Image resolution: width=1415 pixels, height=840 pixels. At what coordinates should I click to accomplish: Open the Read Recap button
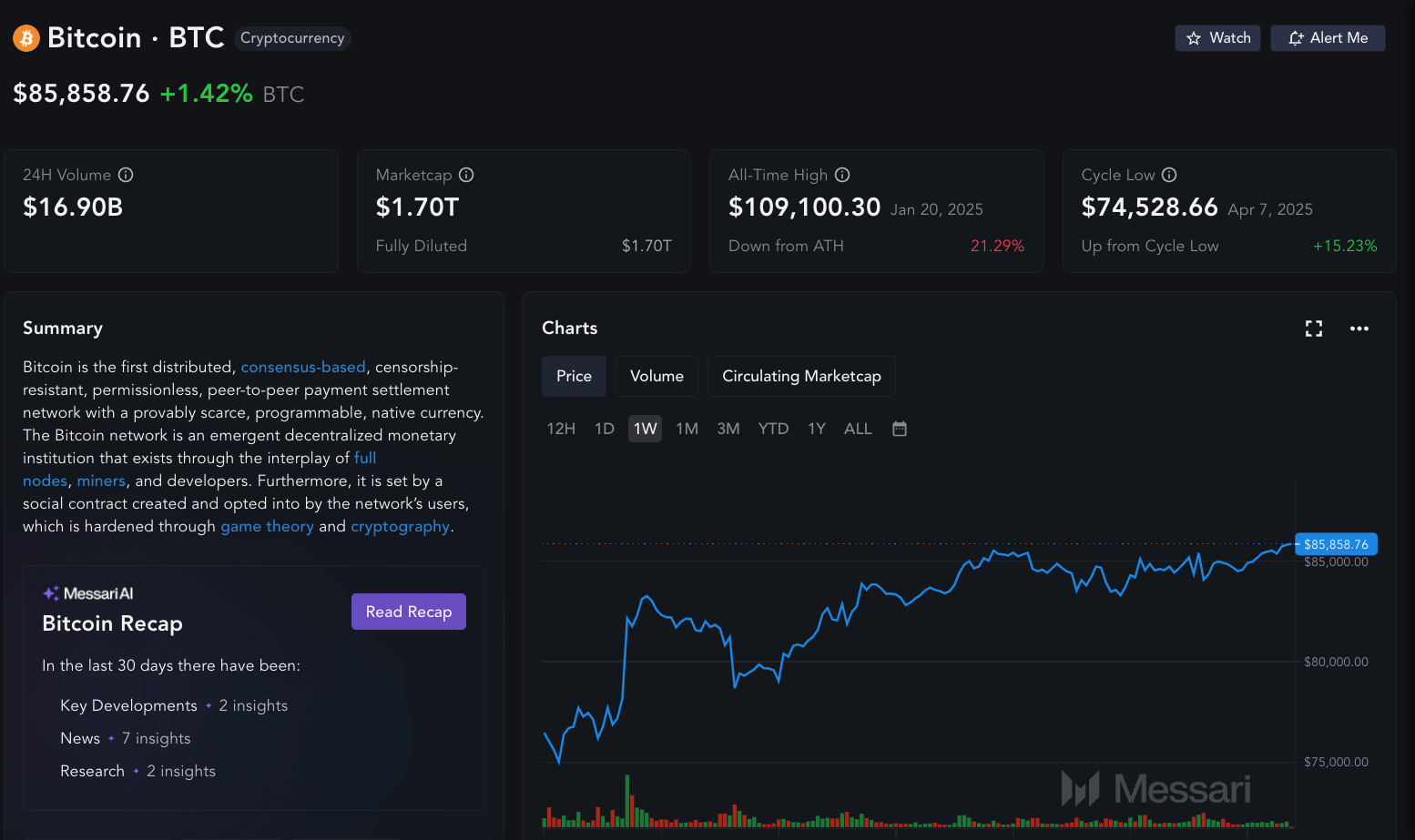click(409, 612)
